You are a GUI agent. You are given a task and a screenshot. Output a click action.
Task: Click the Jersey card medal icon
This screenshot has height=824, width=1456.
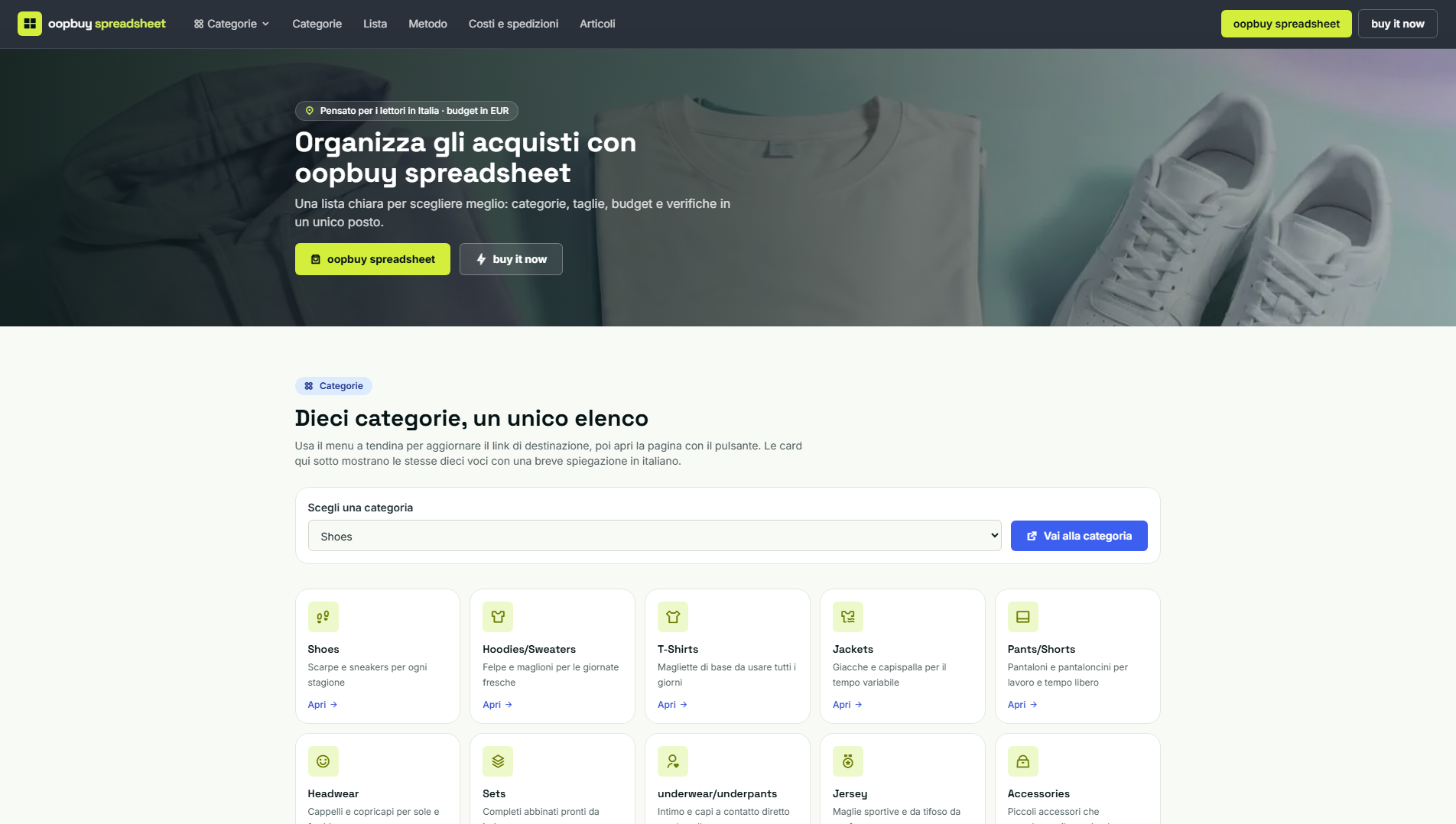[x=848, y=761]
